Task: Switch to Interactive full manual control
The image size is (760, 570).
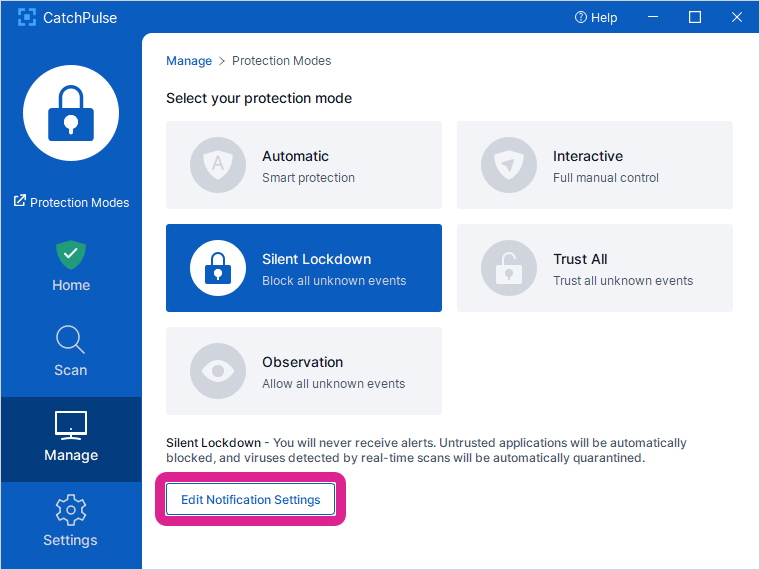Action: [595, 165]
